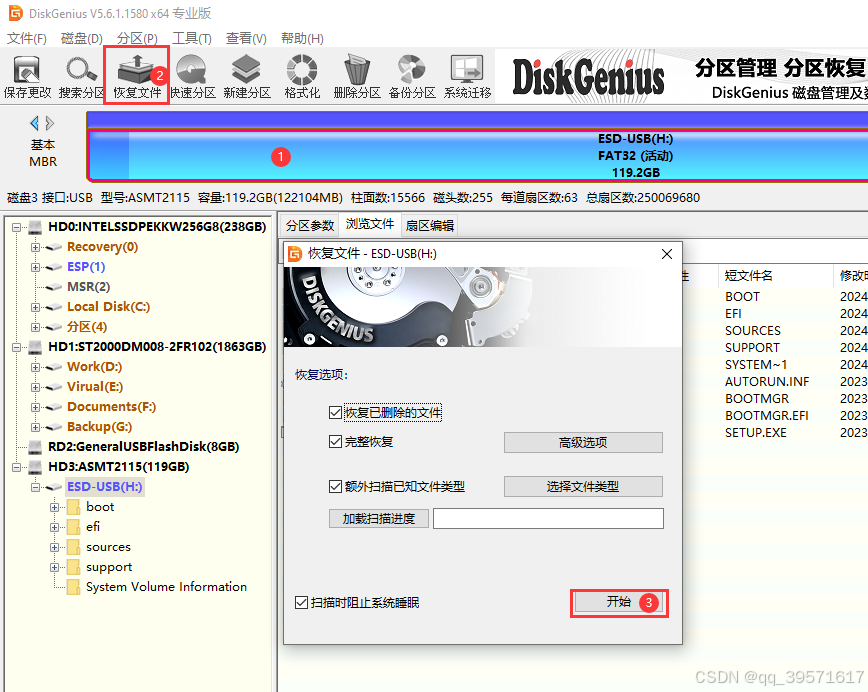Click the MSR(2) partition icon

tap(54, 287)
